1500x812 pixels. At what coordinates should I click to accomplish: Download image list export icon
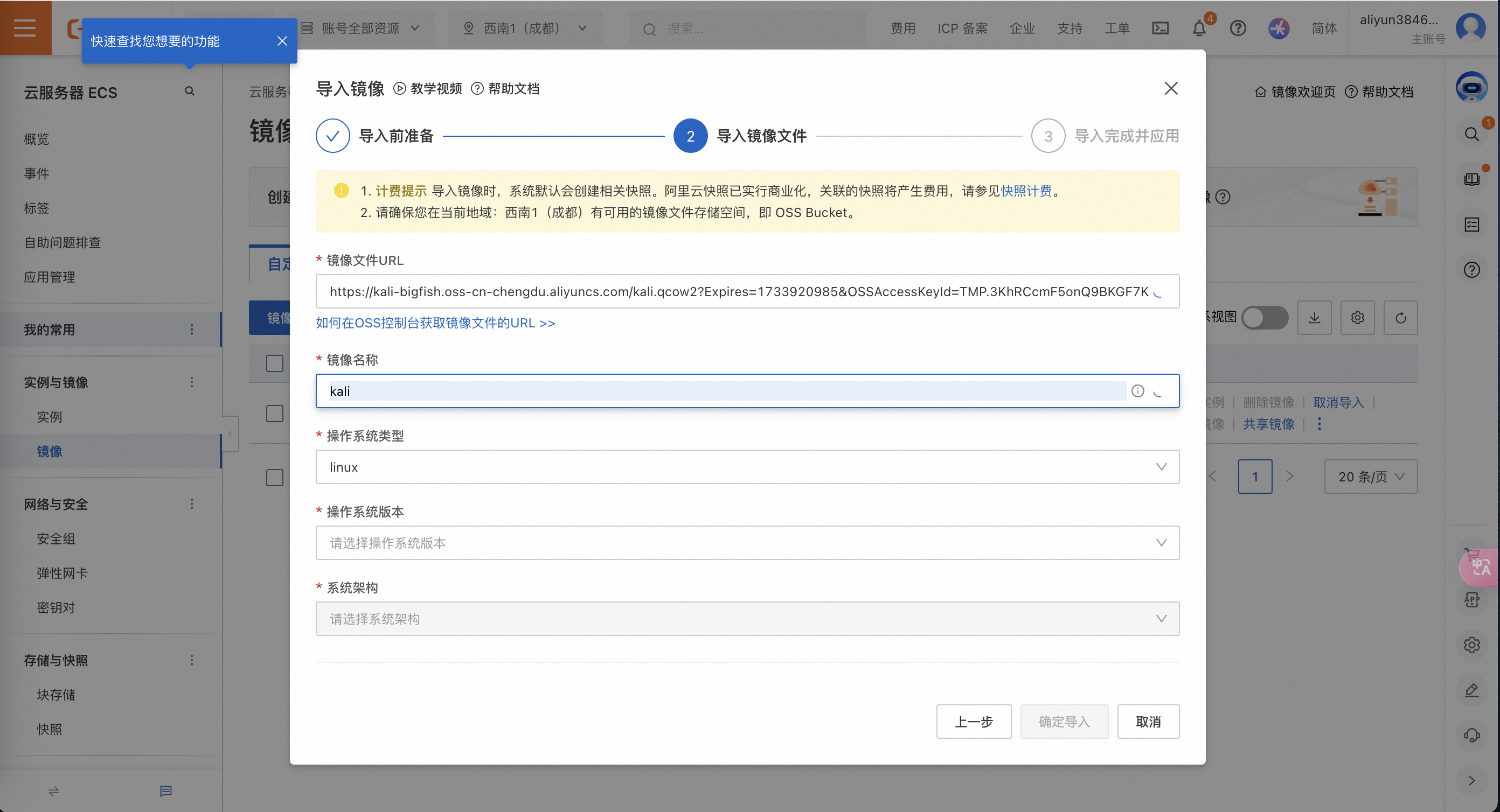[x=1314, y=318]
